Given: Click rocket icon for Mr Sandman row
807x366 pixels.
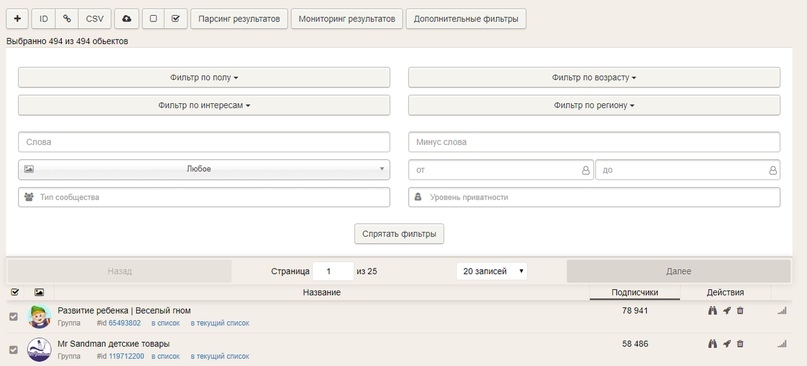Looking at the screenshot, I should pos(727,343).
